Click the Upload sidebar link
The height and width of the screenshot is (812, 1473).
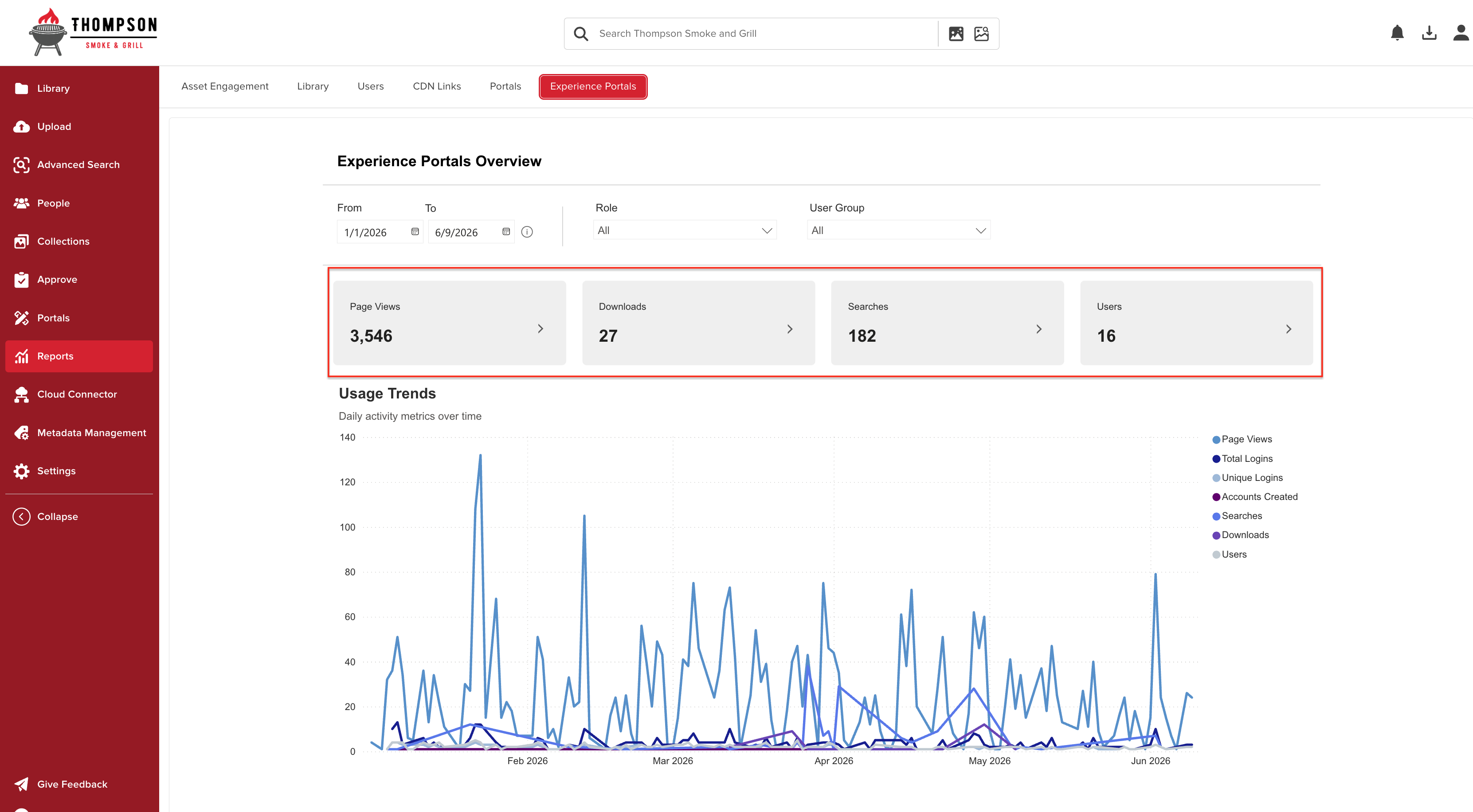click(x=55, y=126)
